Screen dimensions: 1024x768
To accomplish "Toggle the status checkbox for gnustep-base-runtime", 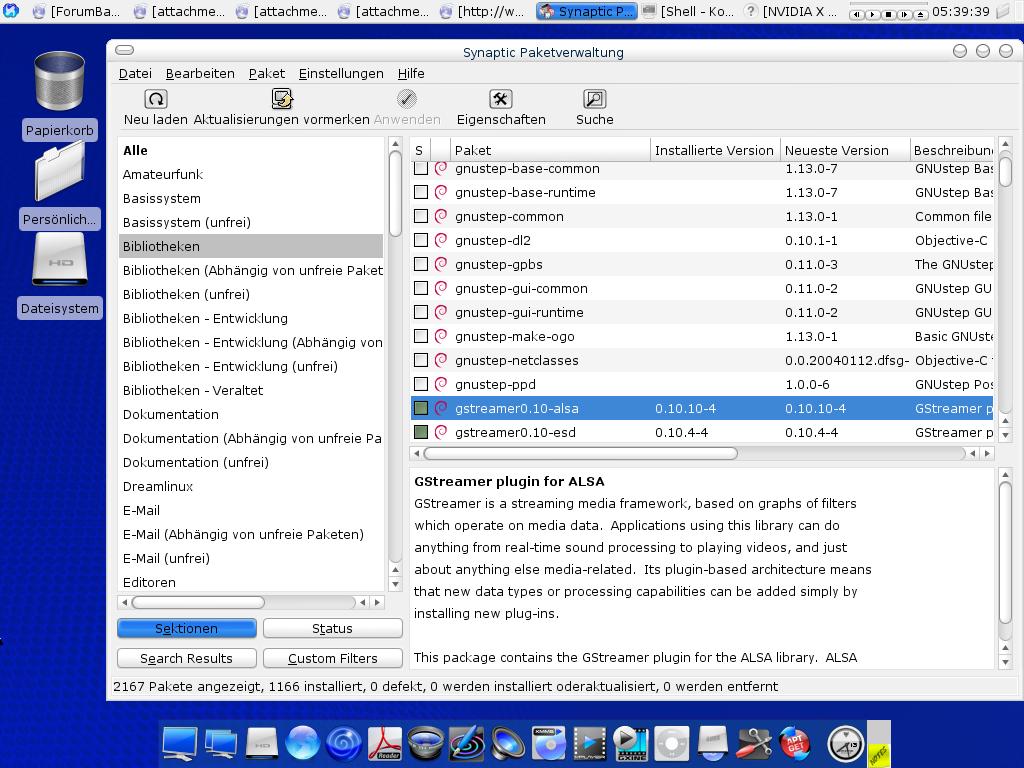I will pos(421,192).
